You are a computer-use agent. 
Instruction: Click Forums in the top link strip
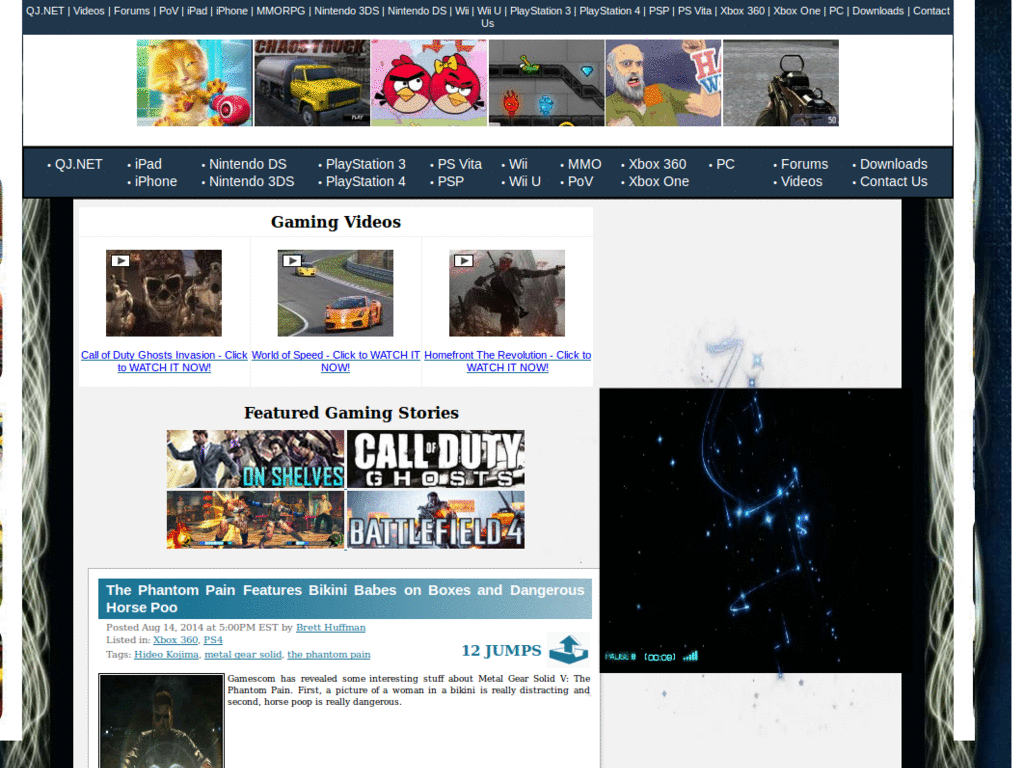[132, 11]
